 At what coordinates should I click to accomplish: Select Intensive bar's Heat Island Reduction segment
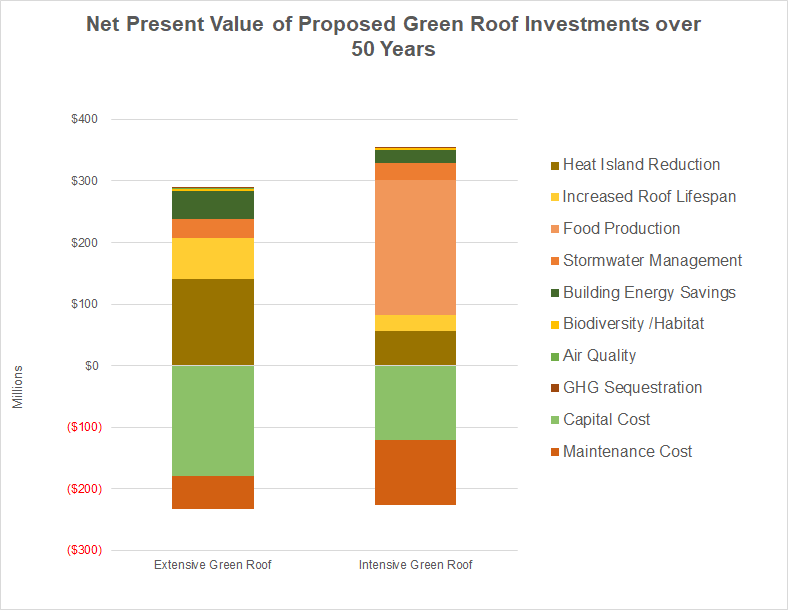tap(416, 348)
